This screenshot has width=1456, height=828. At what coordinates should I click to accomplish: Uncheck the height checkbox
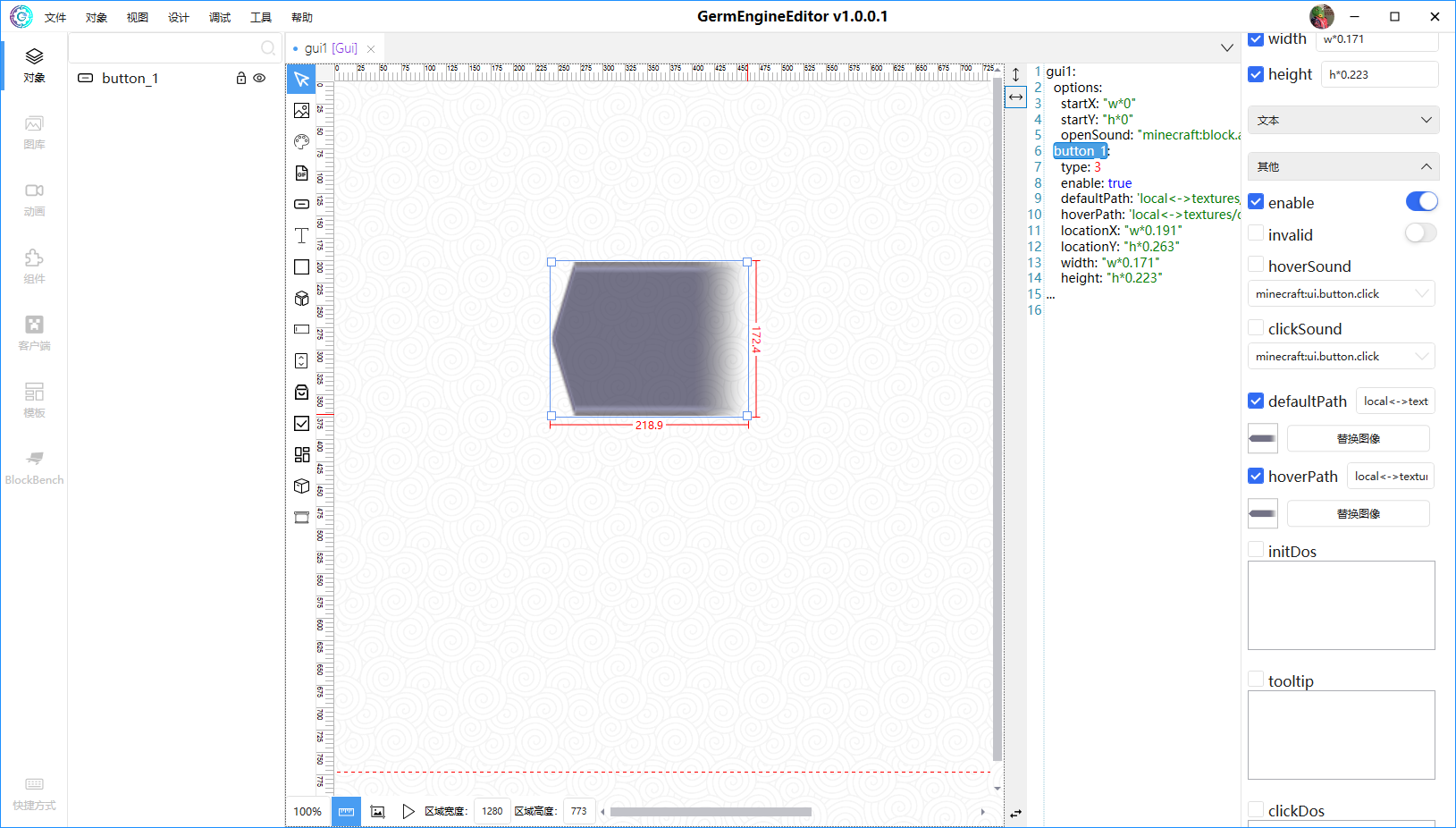(1256, 74)
